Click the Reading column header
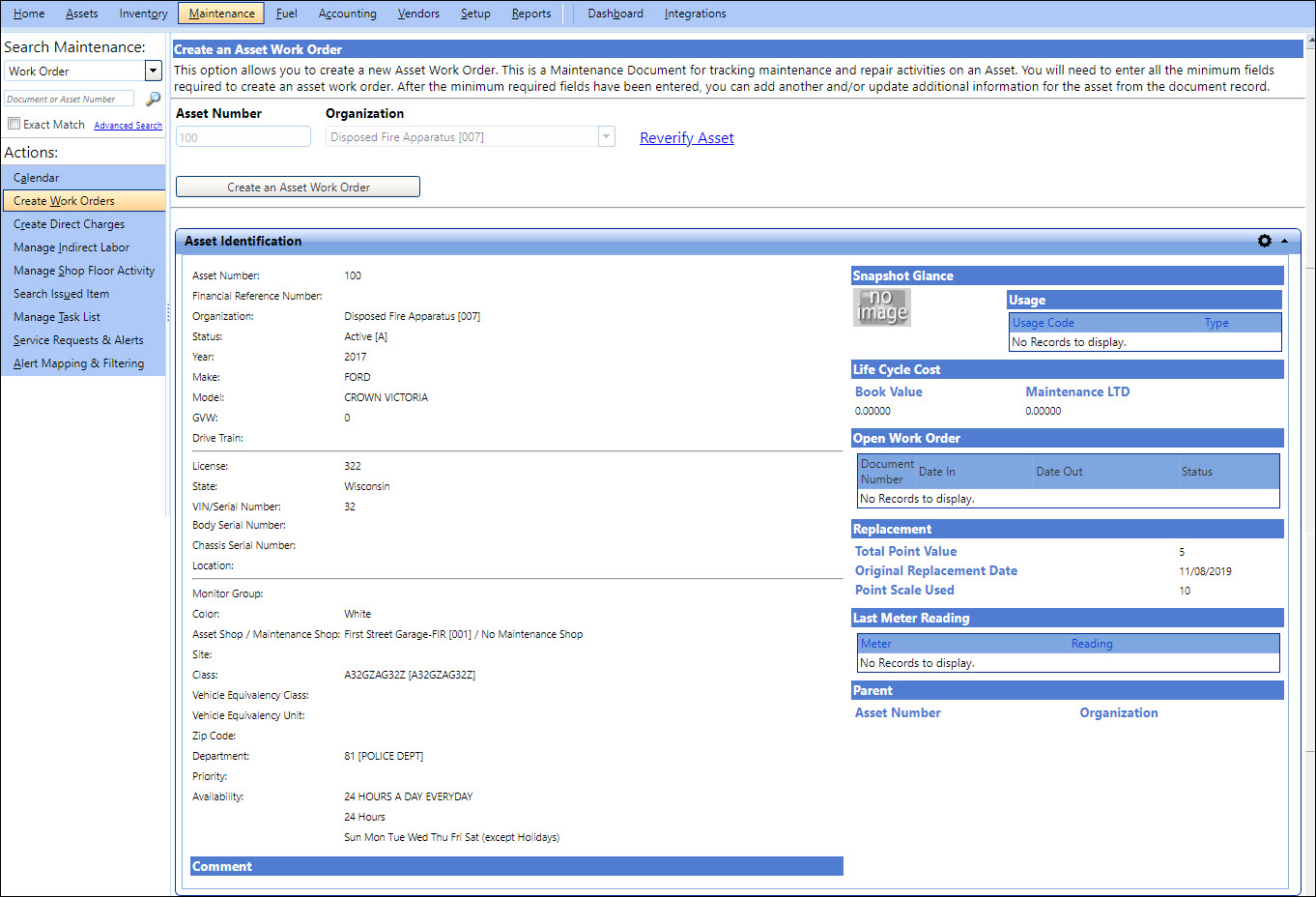 [x=1092, y=644]
